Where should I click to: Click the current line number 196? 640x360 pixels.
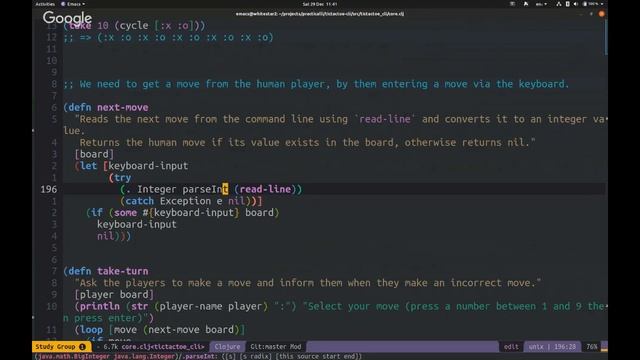pyautogui.click(x=49, y=189)
